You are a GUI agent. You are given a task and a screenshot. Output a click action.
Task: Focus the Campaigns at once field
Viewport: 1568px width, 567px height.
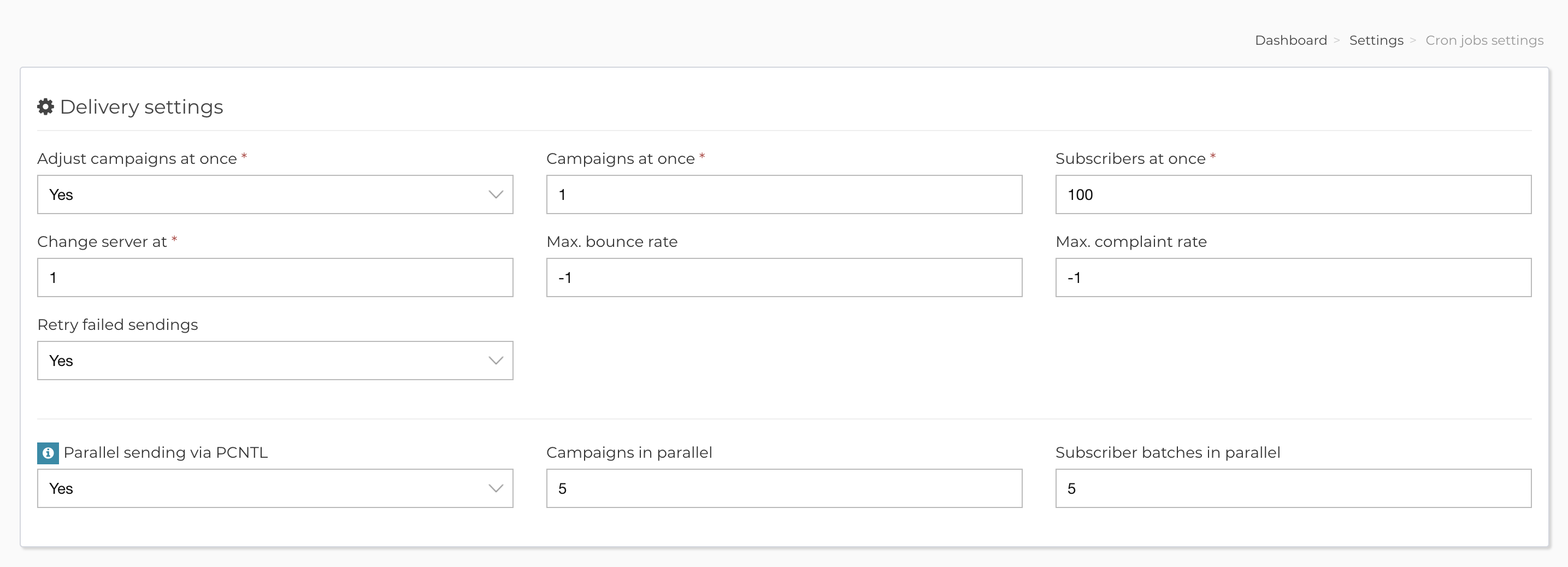tap(785, 194)
